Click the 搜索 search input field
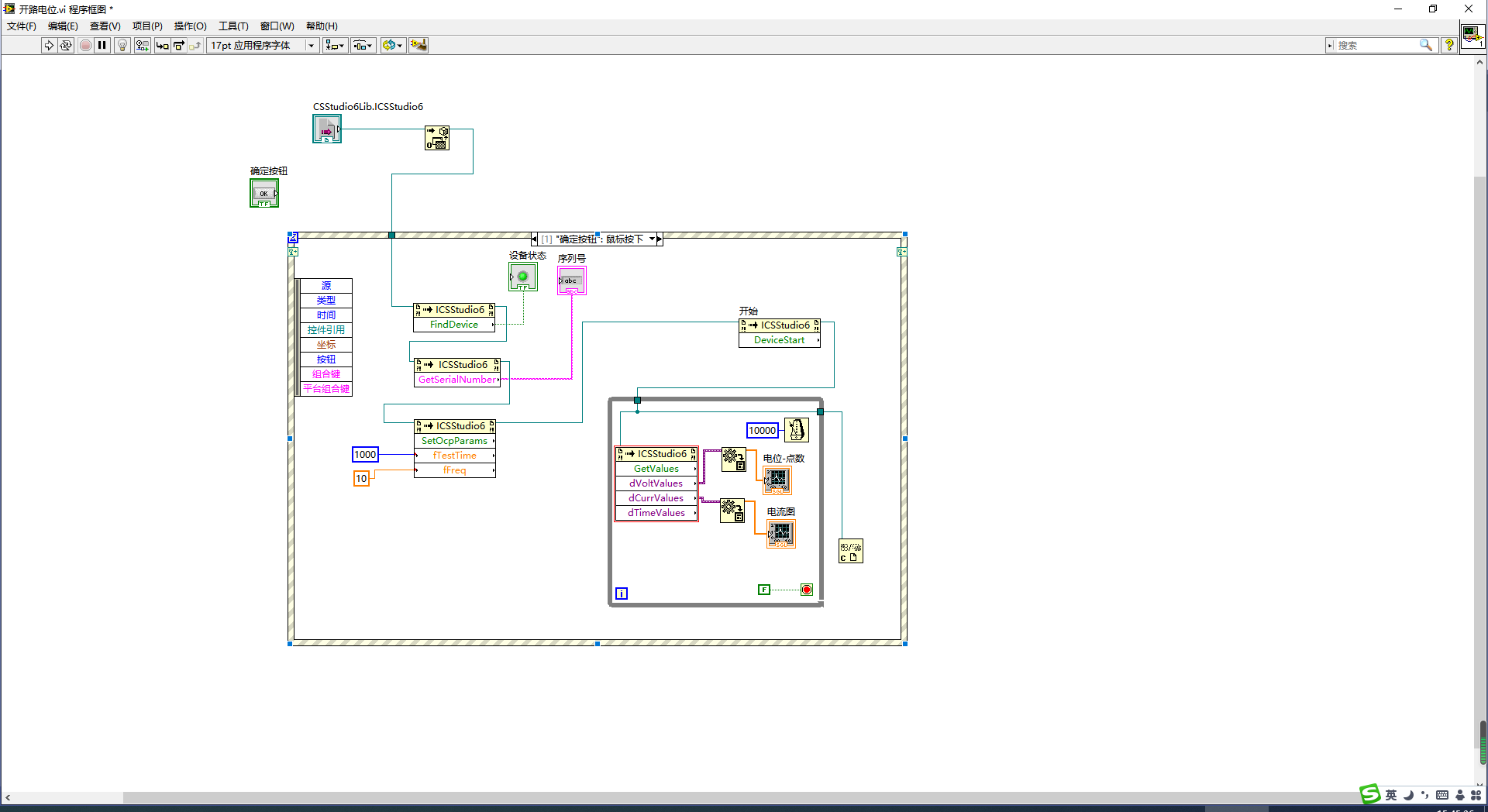1488x812 pixels. [x=1377, y=46]
